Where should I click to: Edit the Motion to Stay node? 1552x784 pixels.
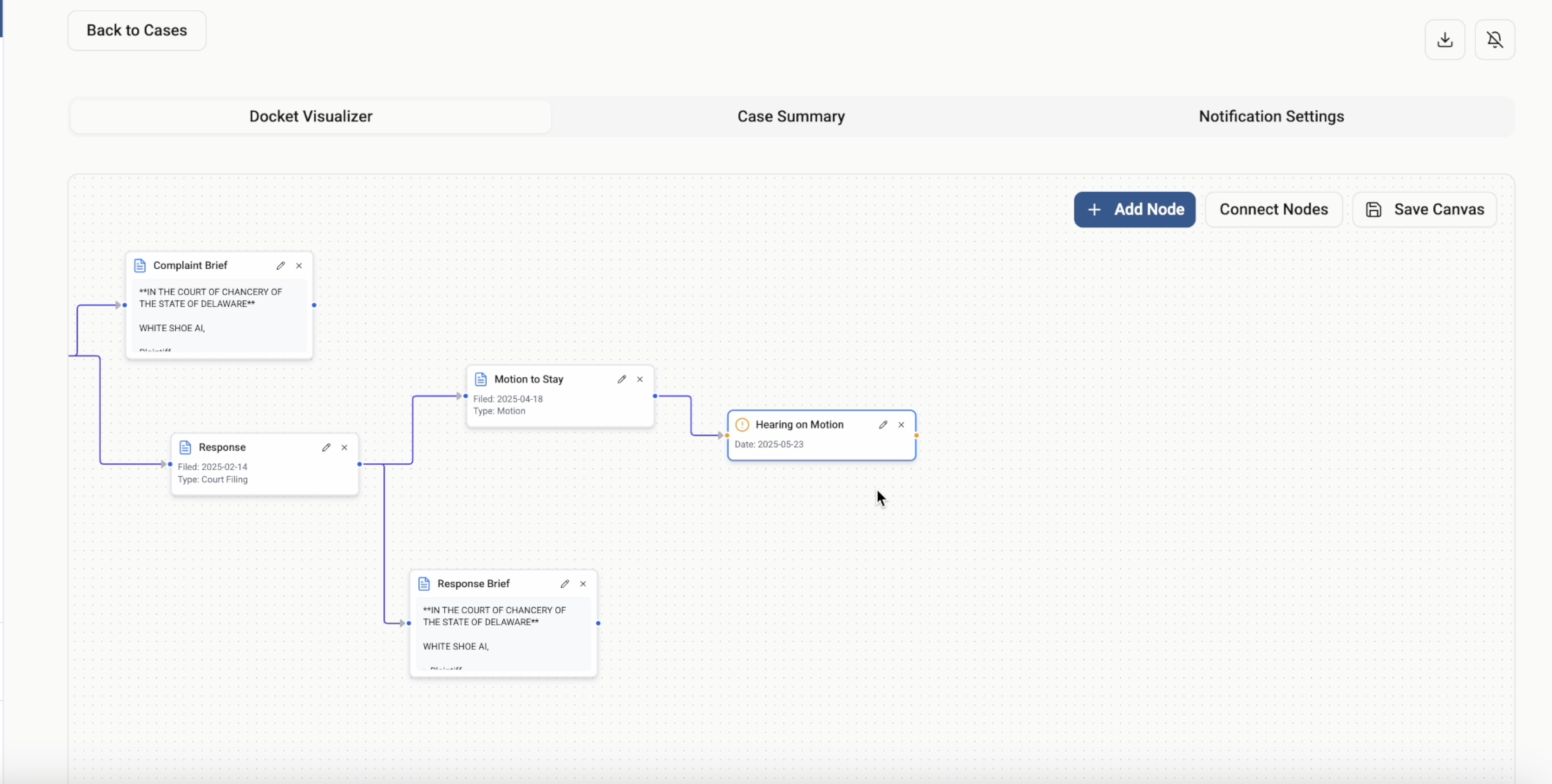click(x=622, y=379)
